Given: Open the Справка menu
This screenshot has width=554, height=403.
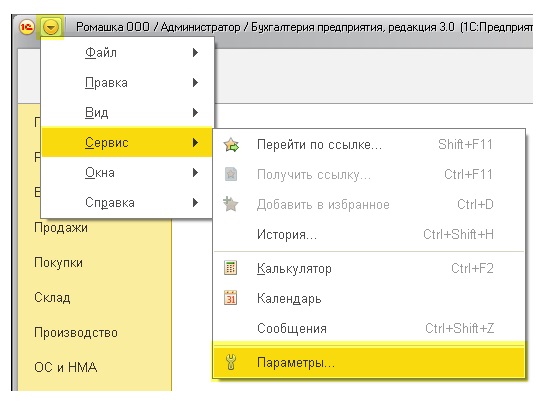Looking at the screenshot, I should 126,203.
